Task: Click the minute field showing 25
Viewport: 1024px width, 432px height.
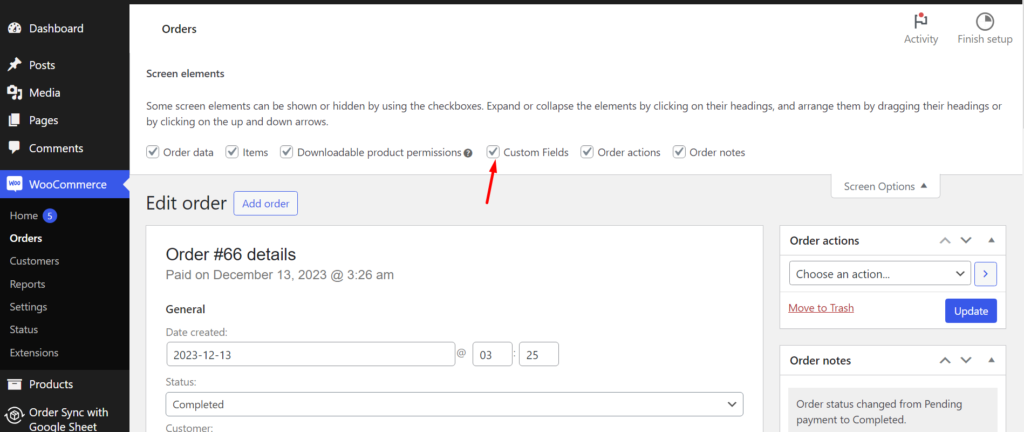Action: click(539, 354)
